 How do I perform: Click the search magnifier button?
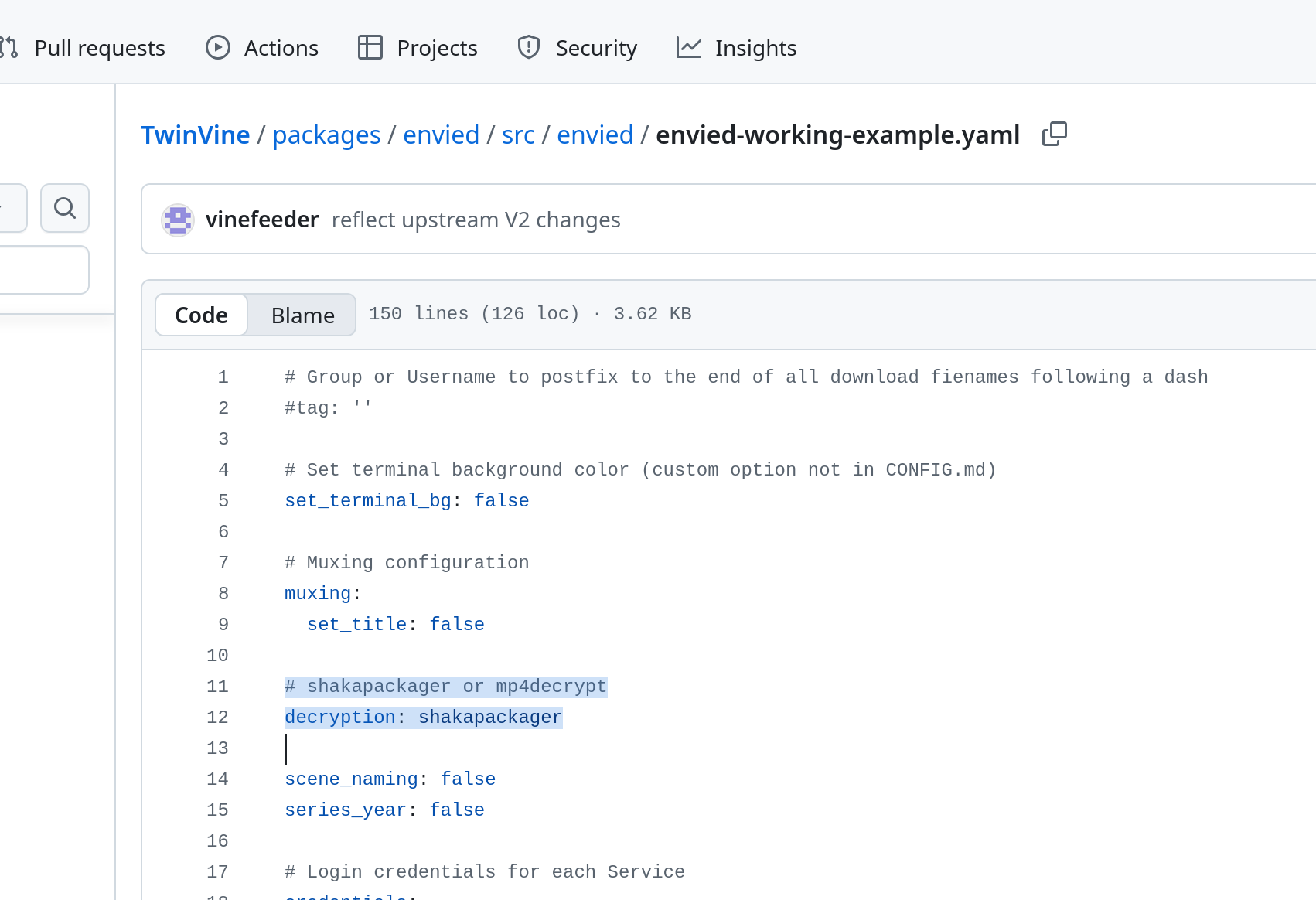tap(65, 208)
